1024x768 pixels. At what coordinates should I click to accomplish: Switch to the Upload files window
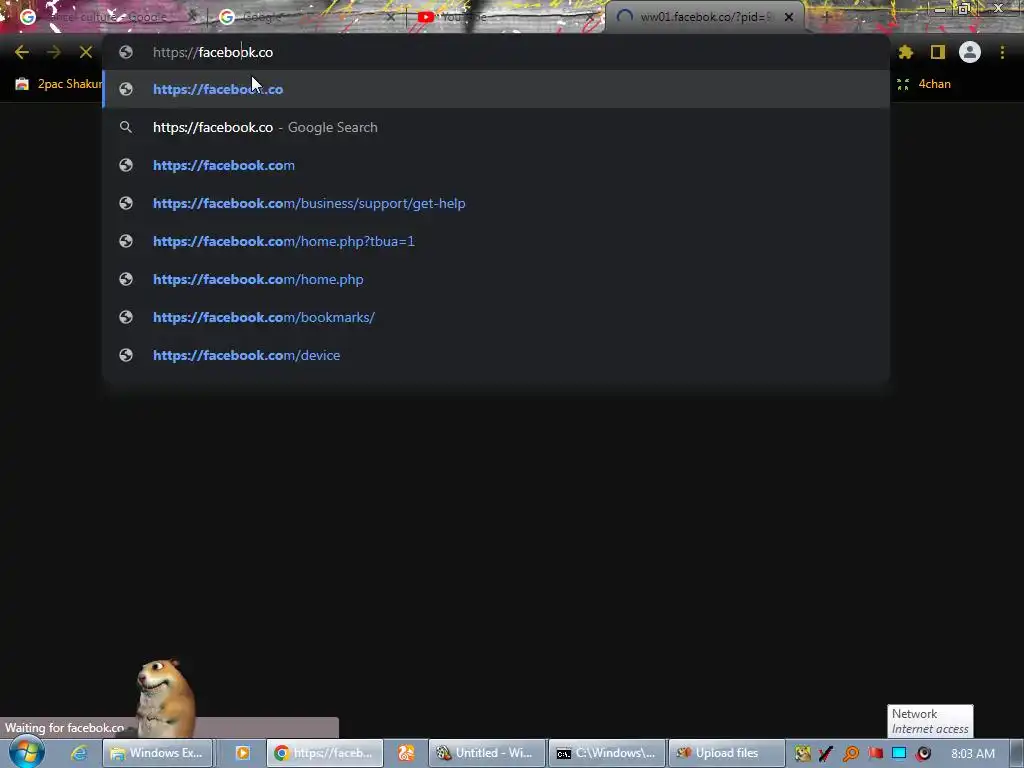coord(726,753)
